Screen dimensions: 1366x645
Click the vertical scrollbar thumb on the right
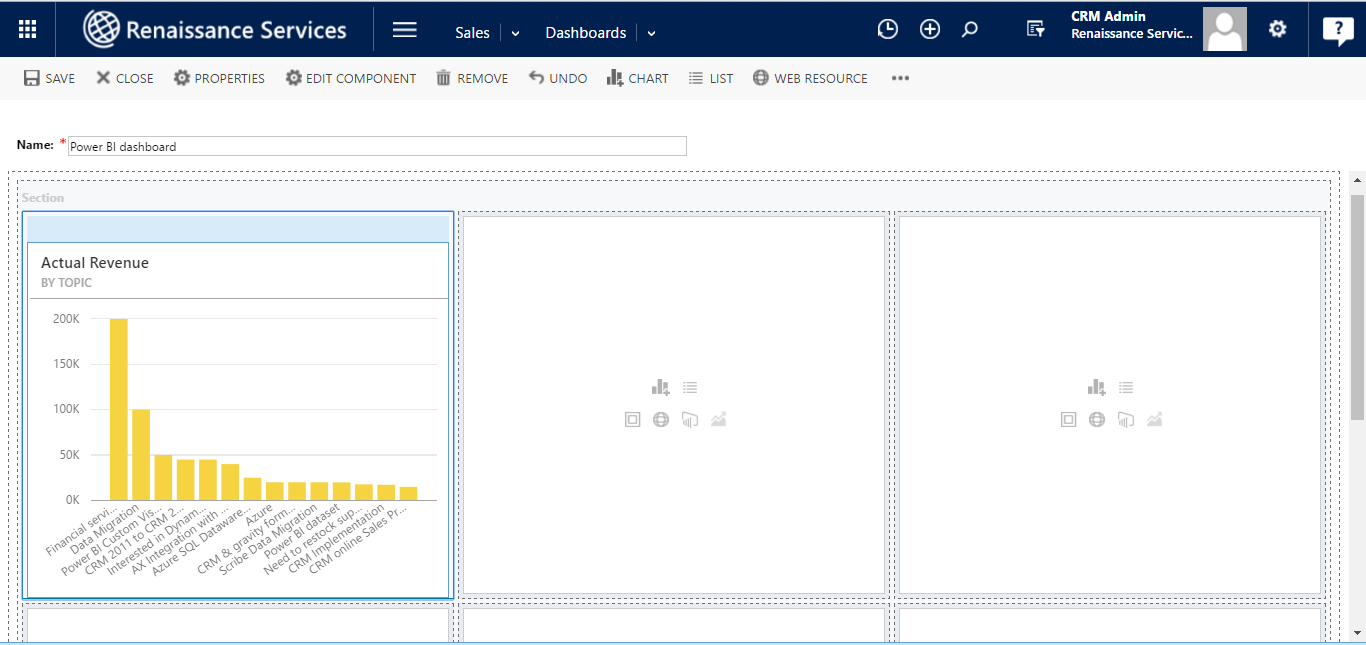point(1357,305)
